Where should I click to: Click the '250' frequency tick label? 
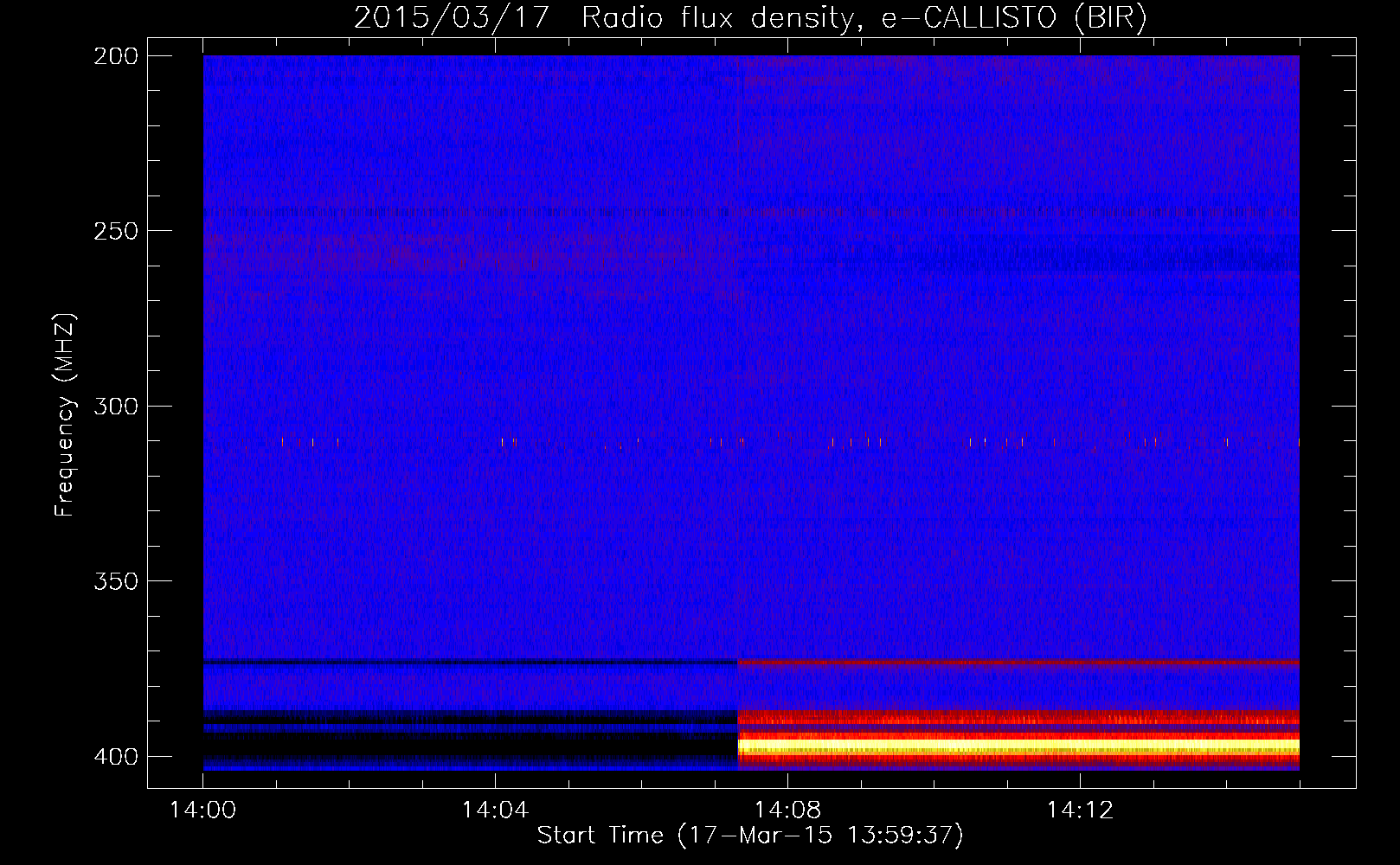116,231
